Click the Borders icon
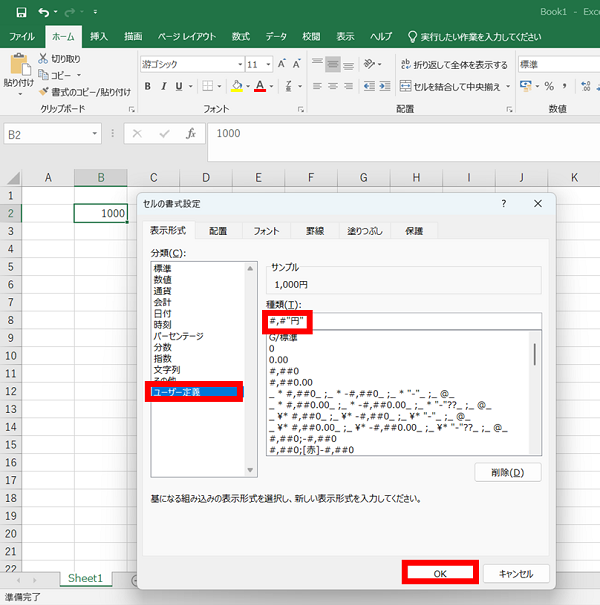The image size is (600, 605). 208,86
